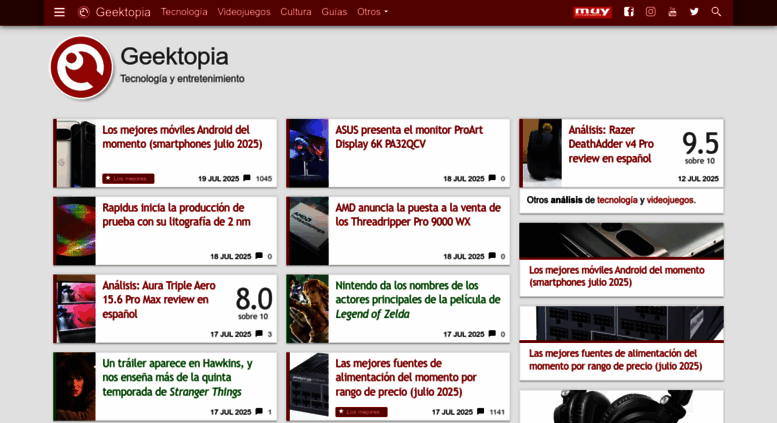Screen dimensions: 777x423
Task: Click the large Geektopia heading text
Action: pos(174,56)
